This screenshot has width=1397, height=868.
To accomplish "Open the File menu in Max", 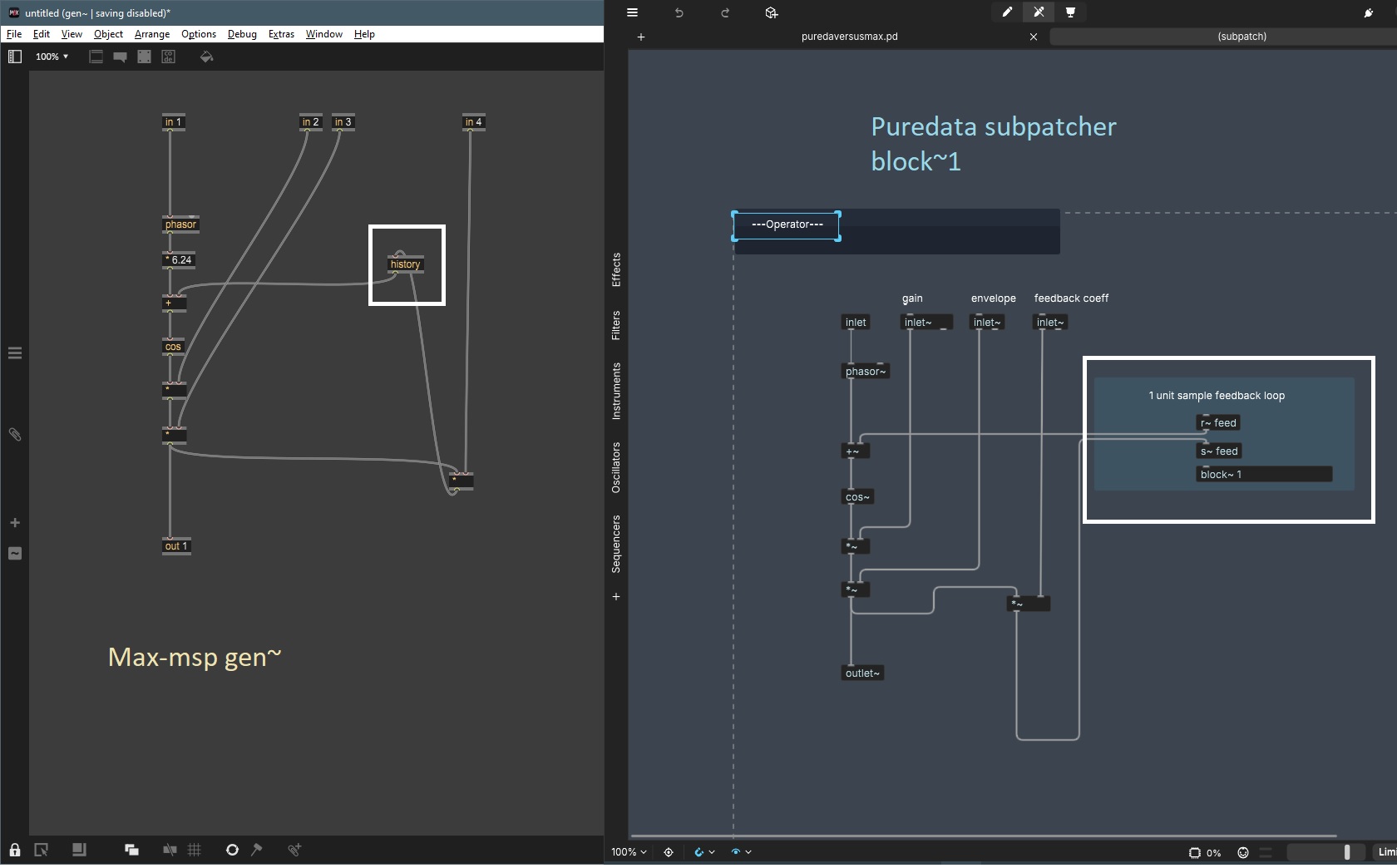I will [14, 34].
